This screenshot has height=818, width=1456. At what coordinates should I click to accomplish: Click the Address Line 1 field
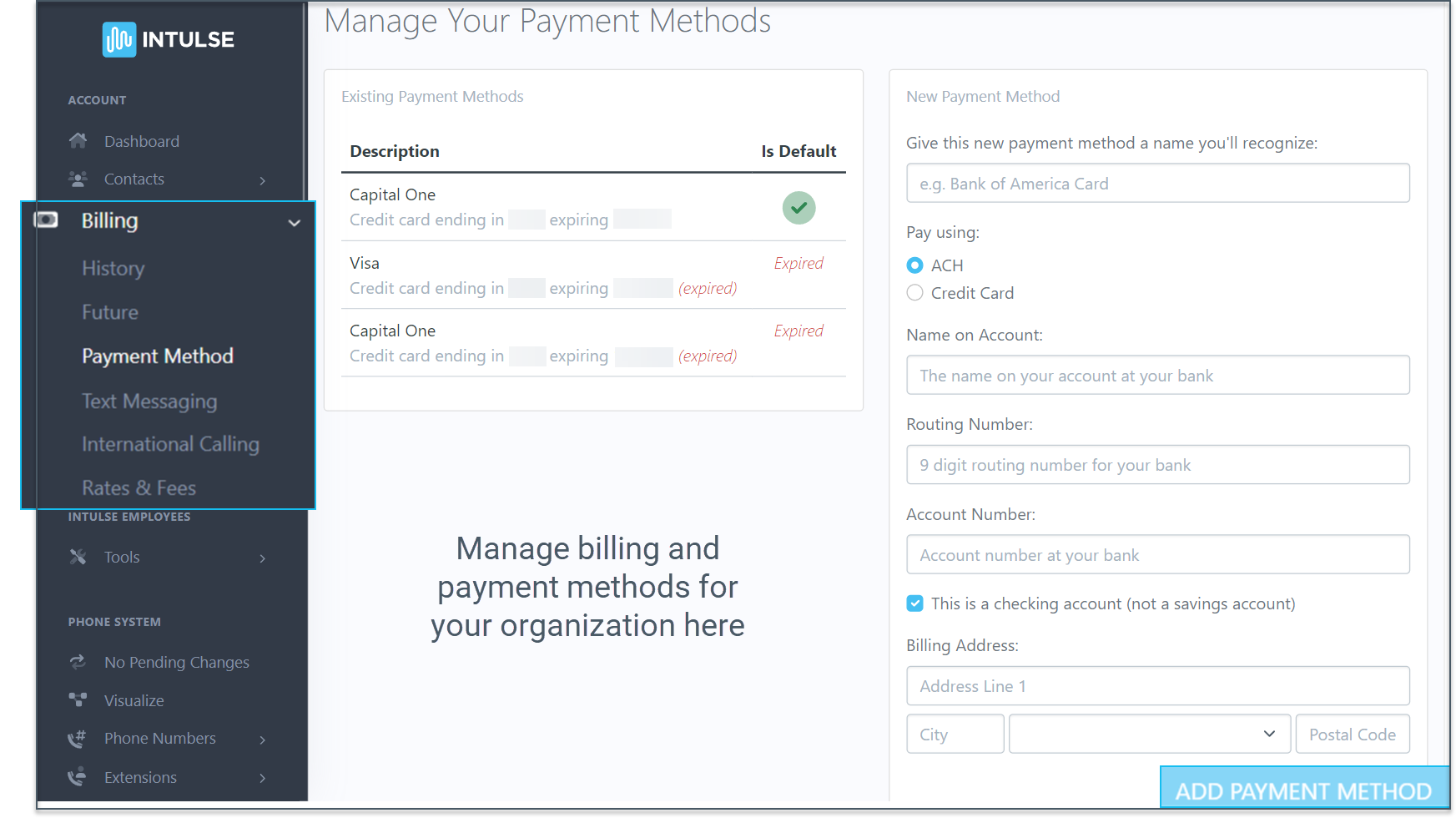(1157, 685)
